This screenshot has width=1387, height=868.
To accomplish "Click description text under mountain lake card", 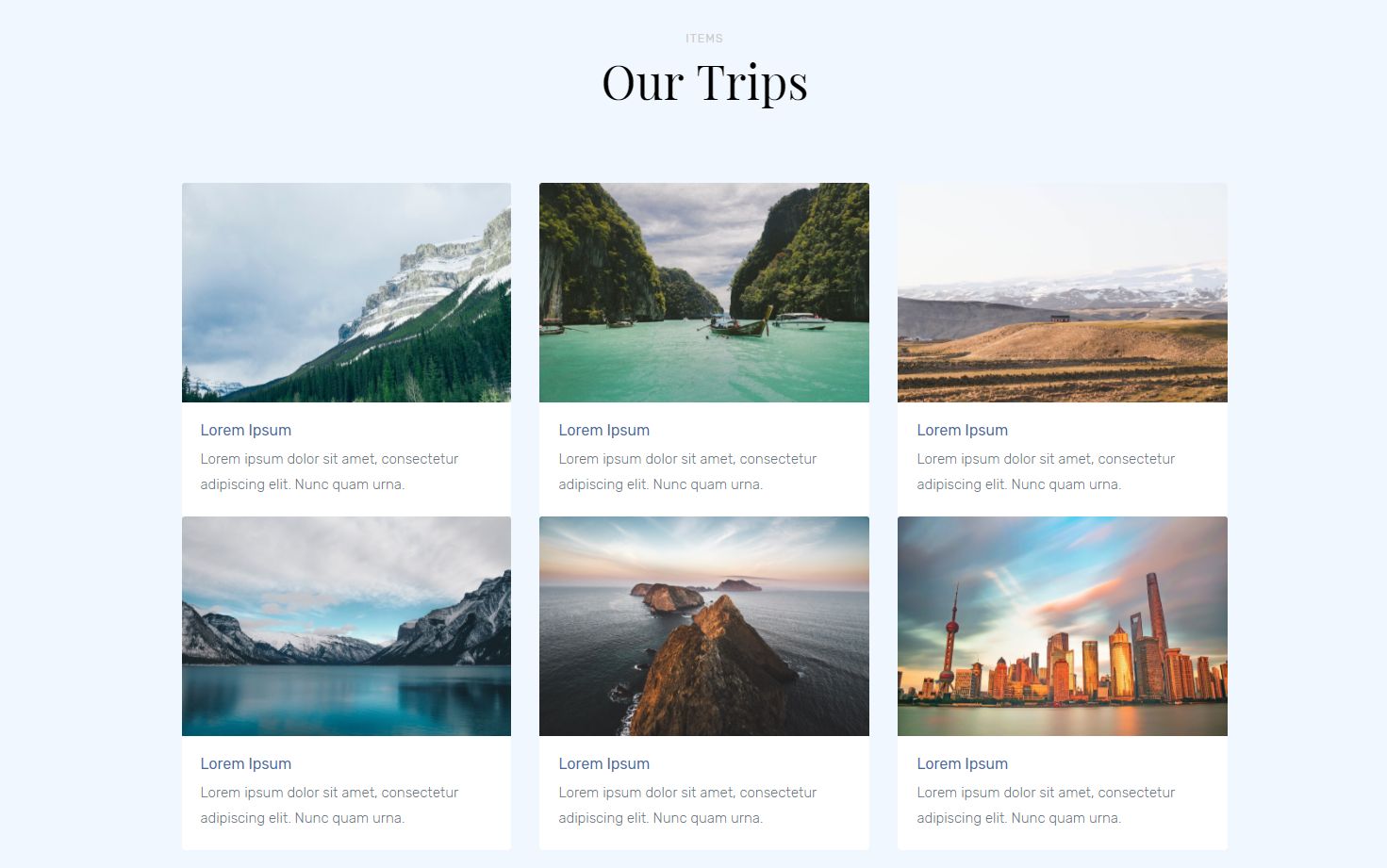I will [x=329, y=805].
